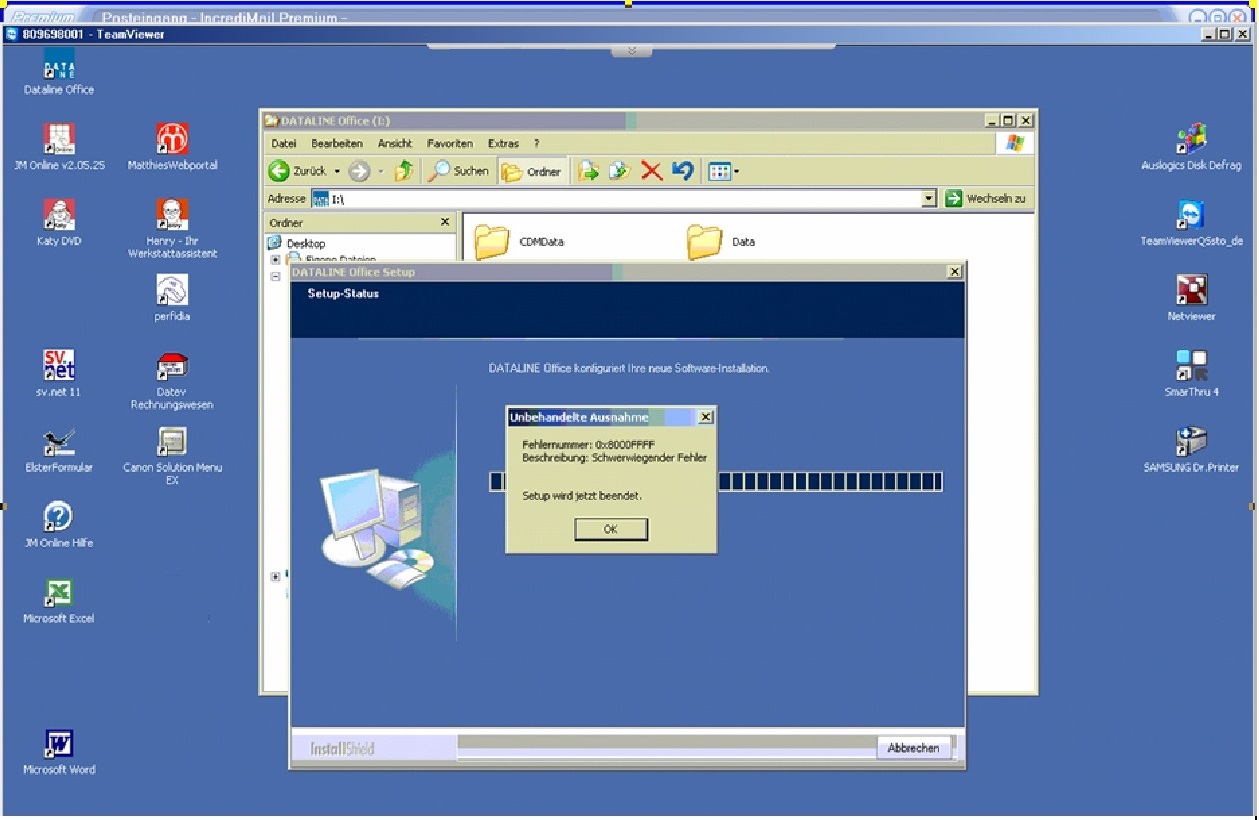The height and width of the screenshot is (820, 1259).
Task: Open the CDMData folder
Action: pyautogui.click(x=492, y=242)
